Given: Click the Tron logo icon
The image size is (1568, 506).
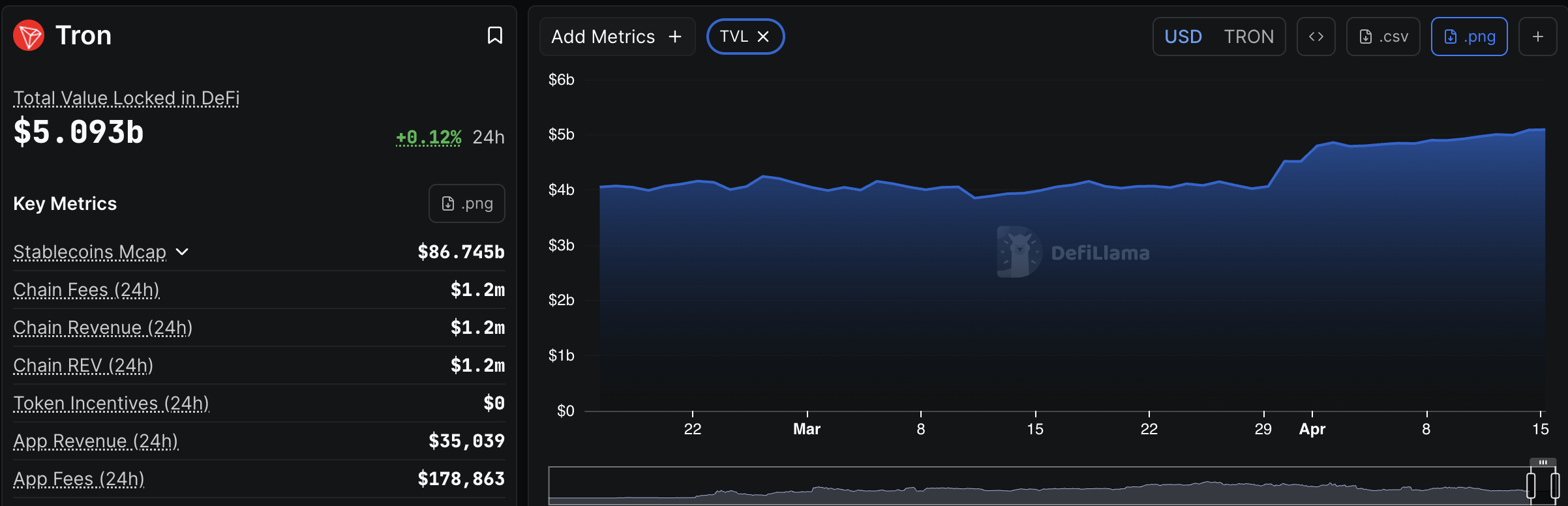Looking at the screenshot, I should coord(29,35).
